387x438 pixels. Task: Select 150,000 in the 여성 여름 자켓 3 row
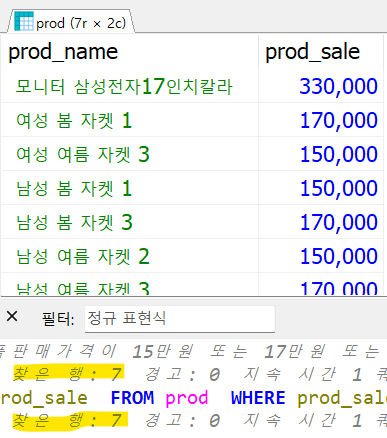tap(321, 154)
